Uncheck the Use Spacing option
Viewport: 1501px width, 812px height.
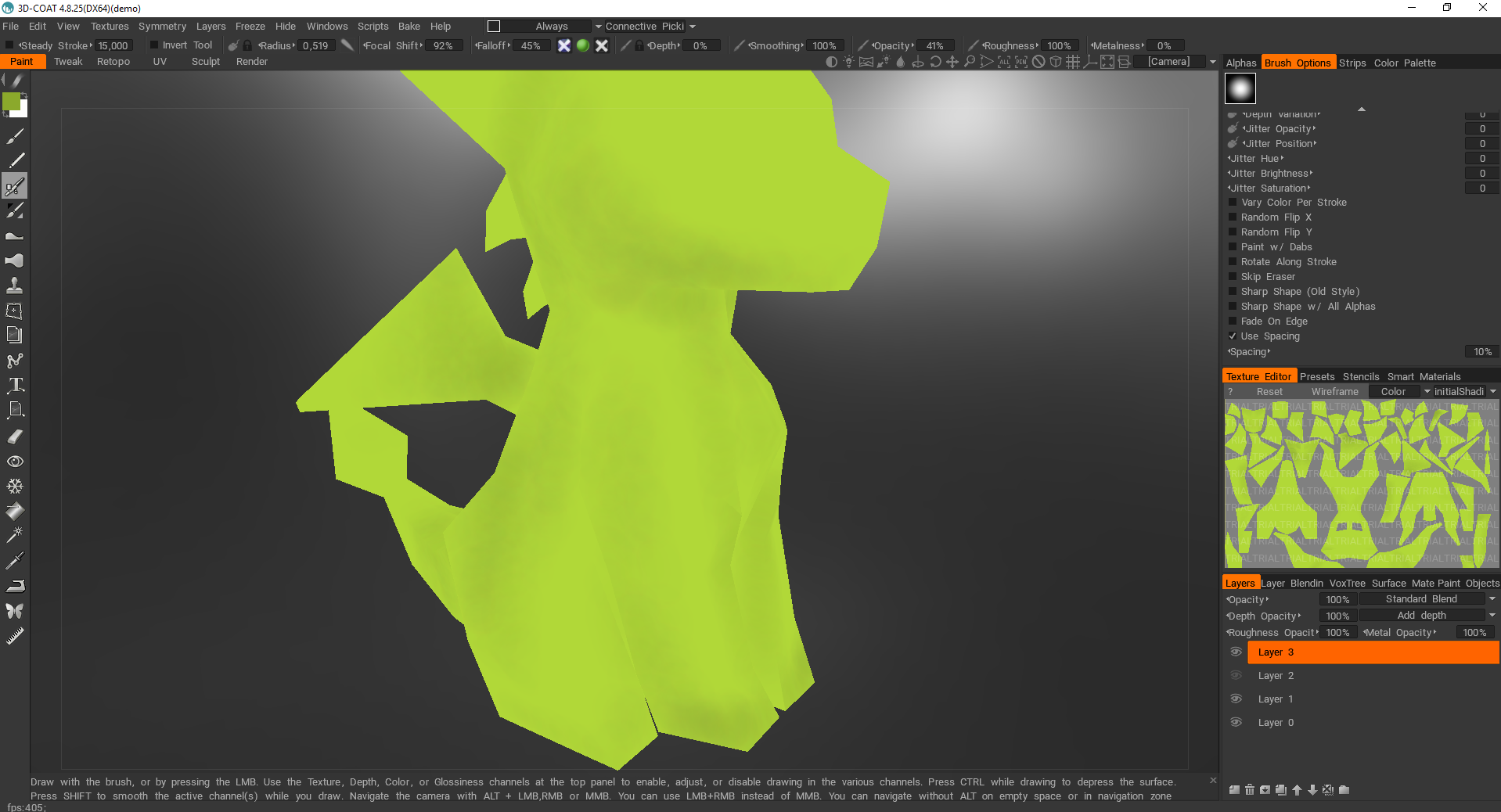click(1233, 336)
